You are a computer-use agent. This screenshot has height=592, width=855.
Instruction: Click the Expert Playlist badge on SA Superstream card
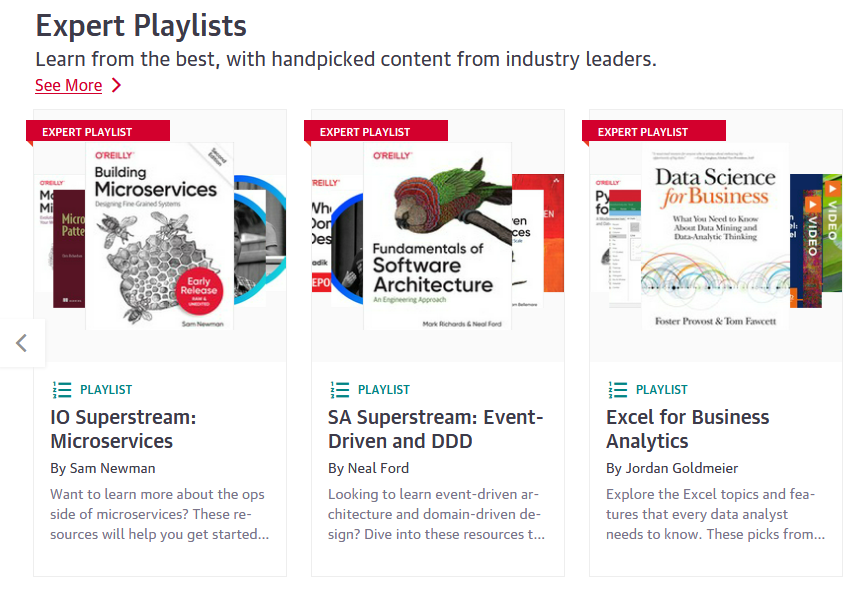376,132
